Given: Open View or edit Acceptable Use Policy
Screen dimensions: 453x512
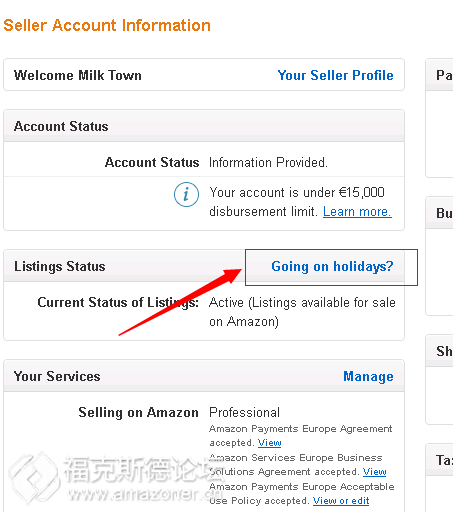Looking at the screenshot, I should pyautogui.click(x=341, y=501).
